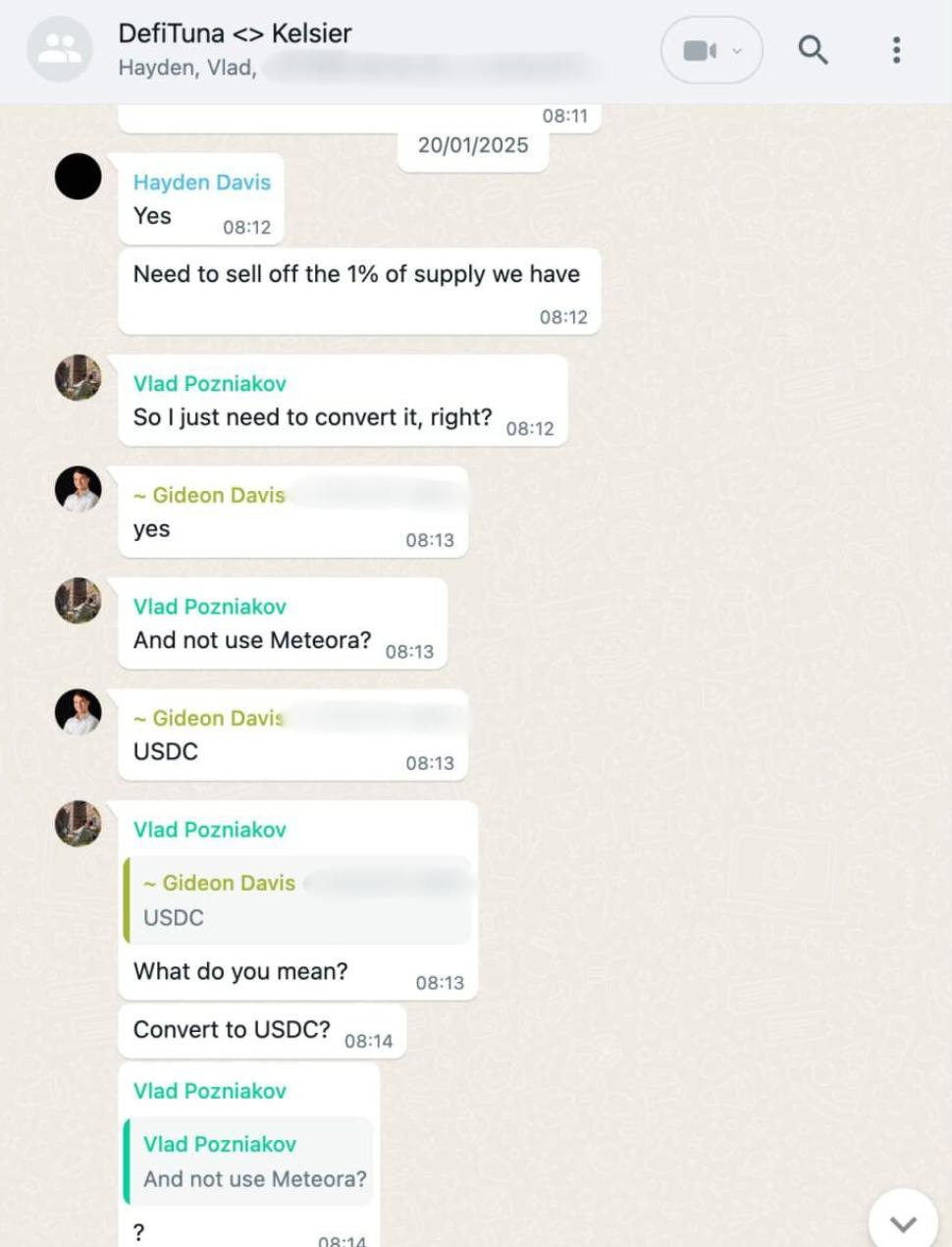
Task: Expand the video call dropdown arrow
Action: pos(738,50)
